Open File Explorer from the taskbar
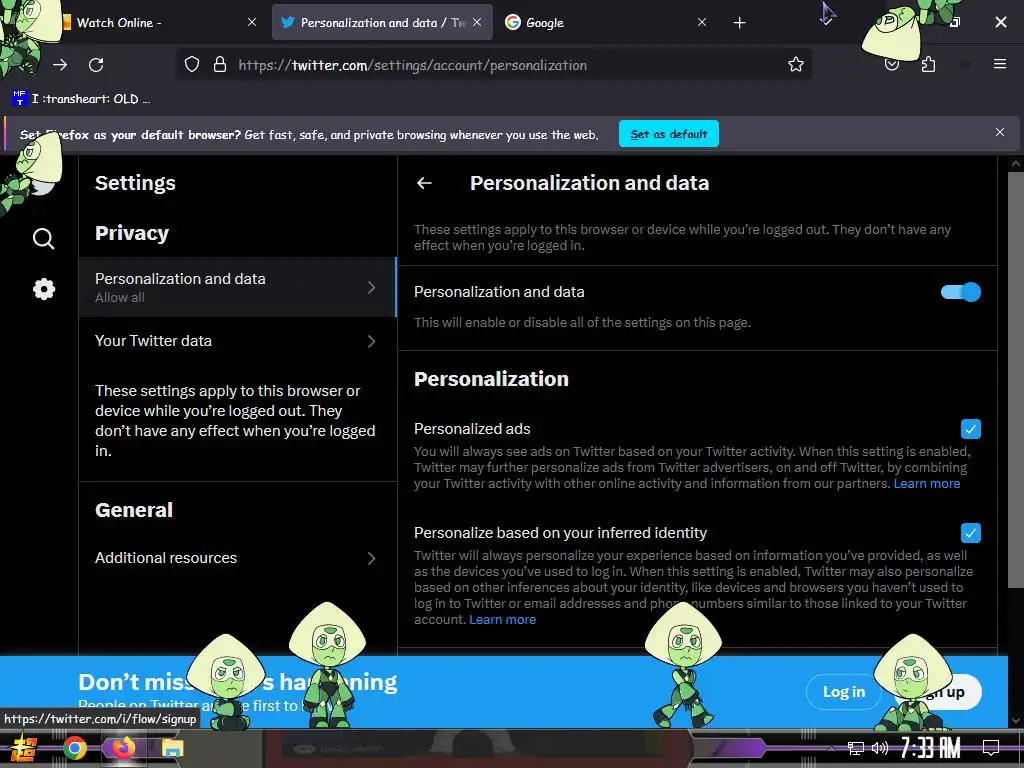The width and height of the screenshot is (1024, 768). (x=172, y=748)
